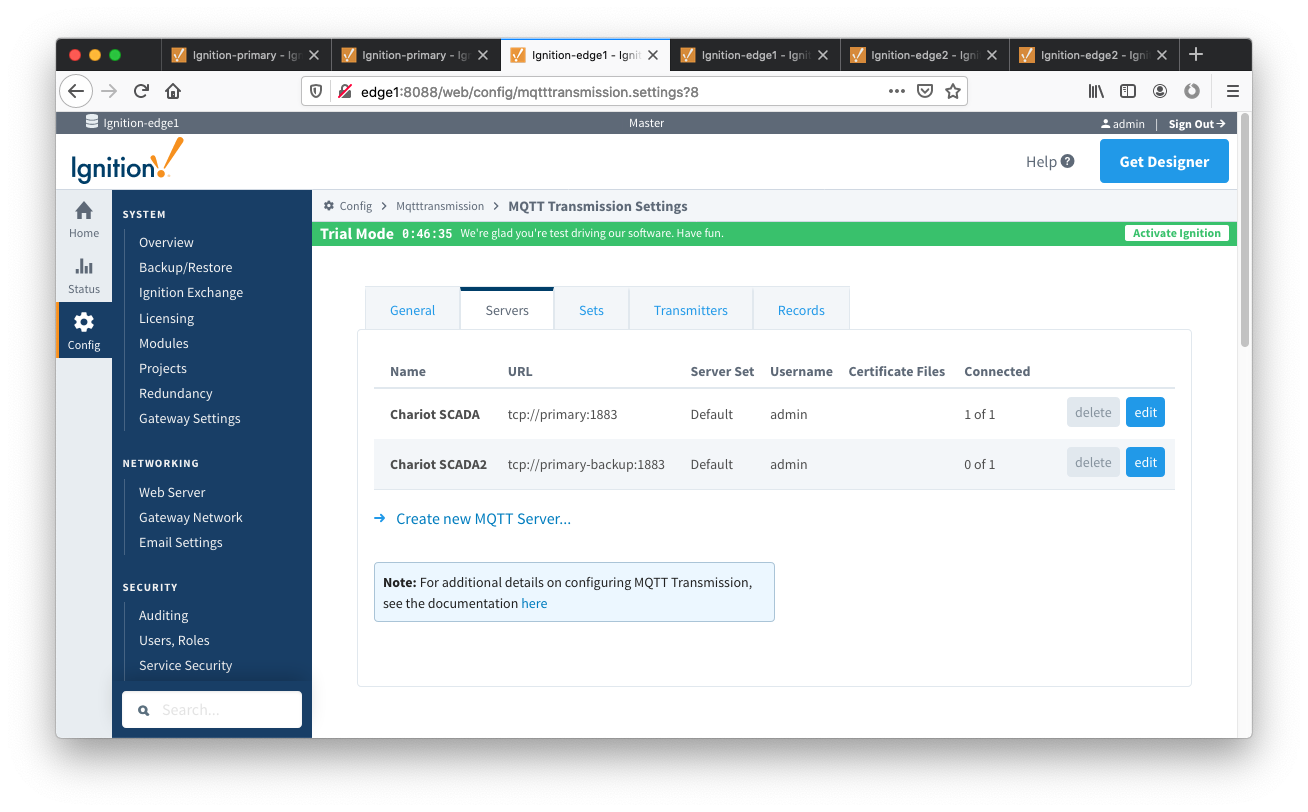The image size is (1308, 812).
Task: Click insecure connection lock icon
Action: (x=344, y=91)
